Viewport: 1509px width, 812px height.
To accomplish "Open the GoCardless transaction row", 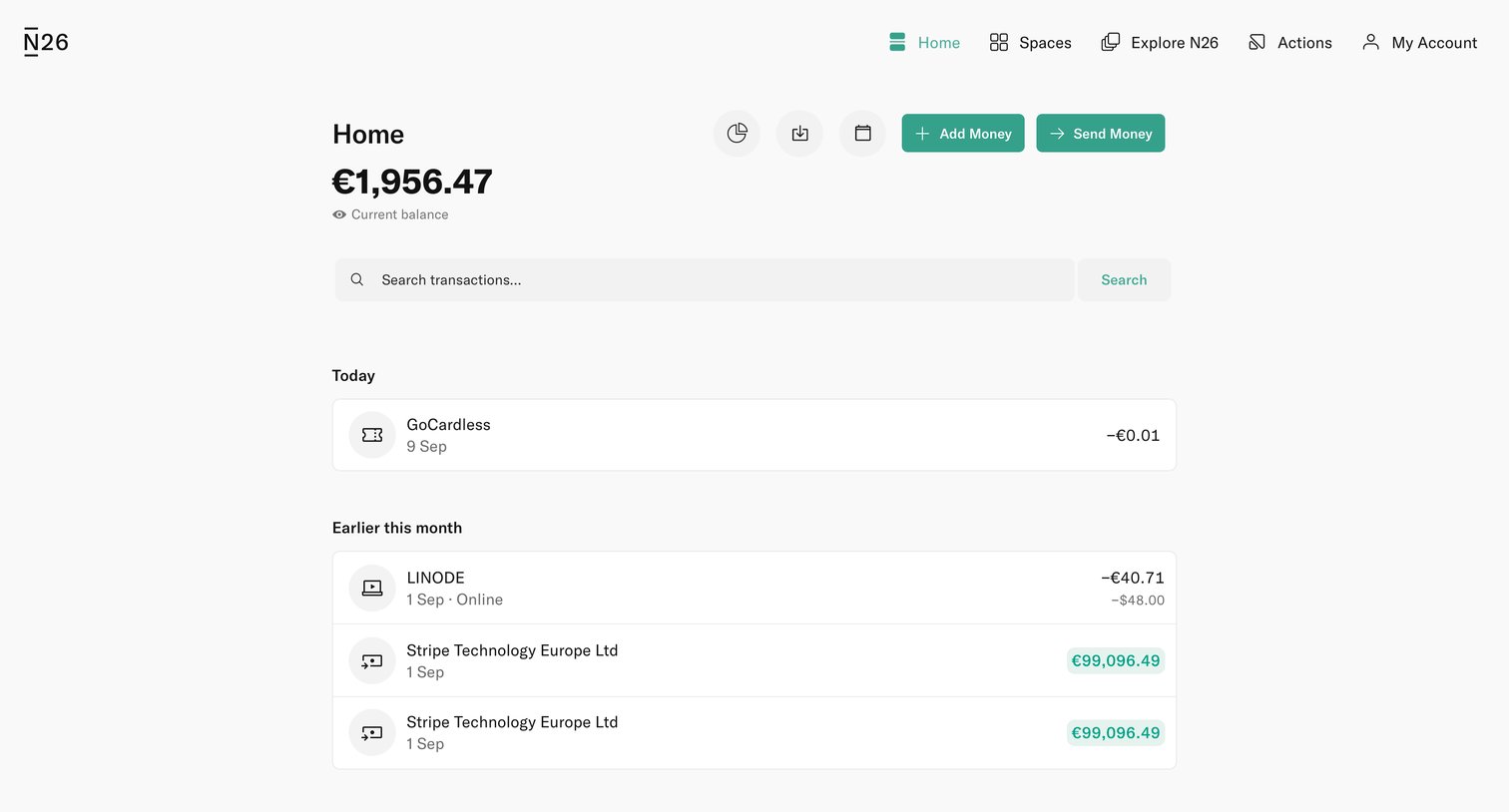I will tap(754, 435).
